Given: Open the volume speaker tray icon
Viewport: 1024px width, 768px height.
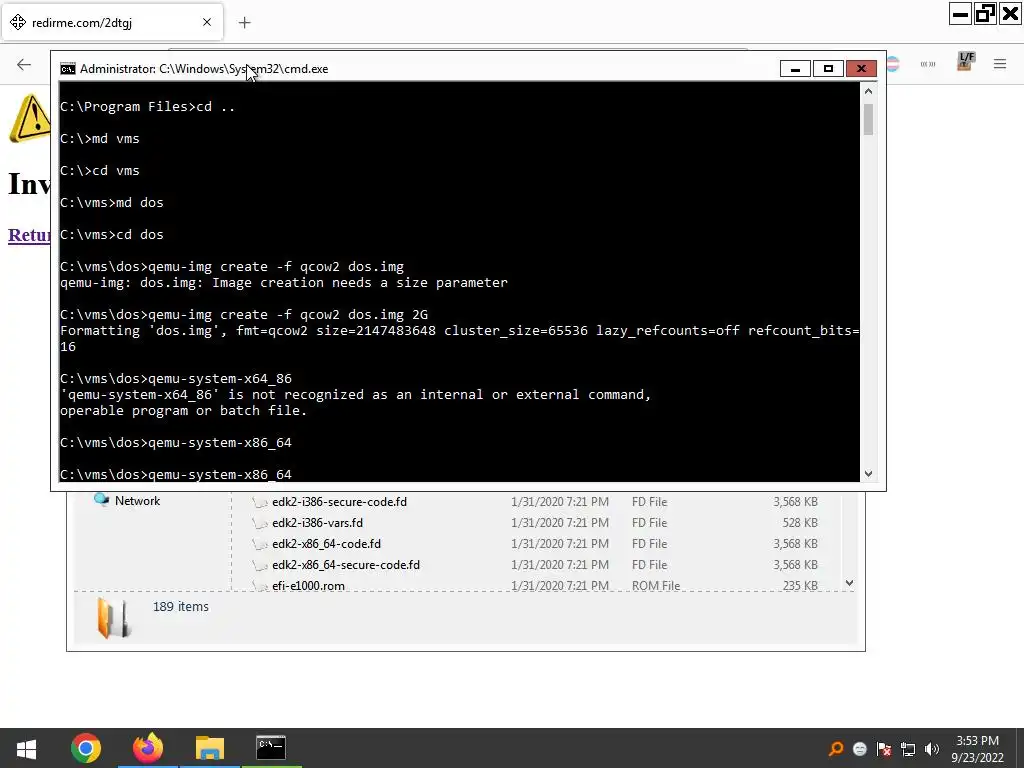Looking at the screenshot, I should point(932,749).
